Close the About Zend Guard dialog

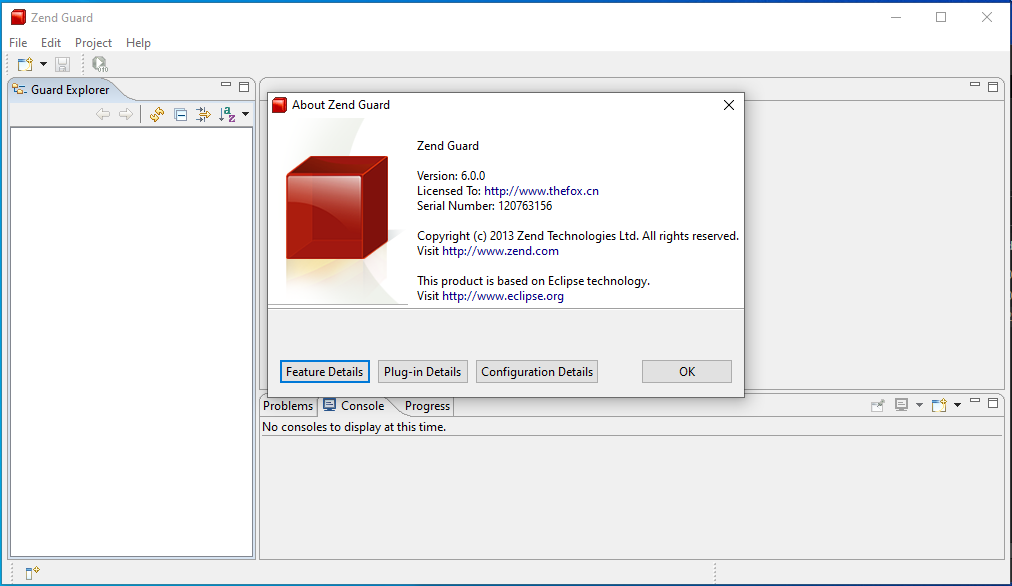click(729, 105)
